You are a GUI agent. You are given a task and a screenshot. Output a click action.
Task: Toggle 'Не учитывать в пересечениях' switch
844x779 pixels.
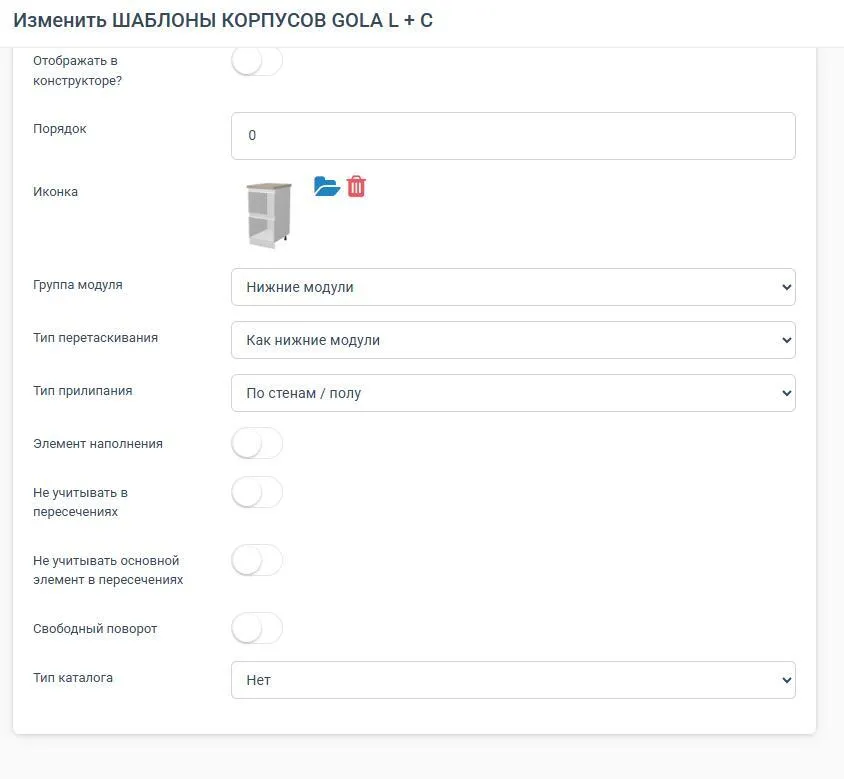tap(257, 492)
